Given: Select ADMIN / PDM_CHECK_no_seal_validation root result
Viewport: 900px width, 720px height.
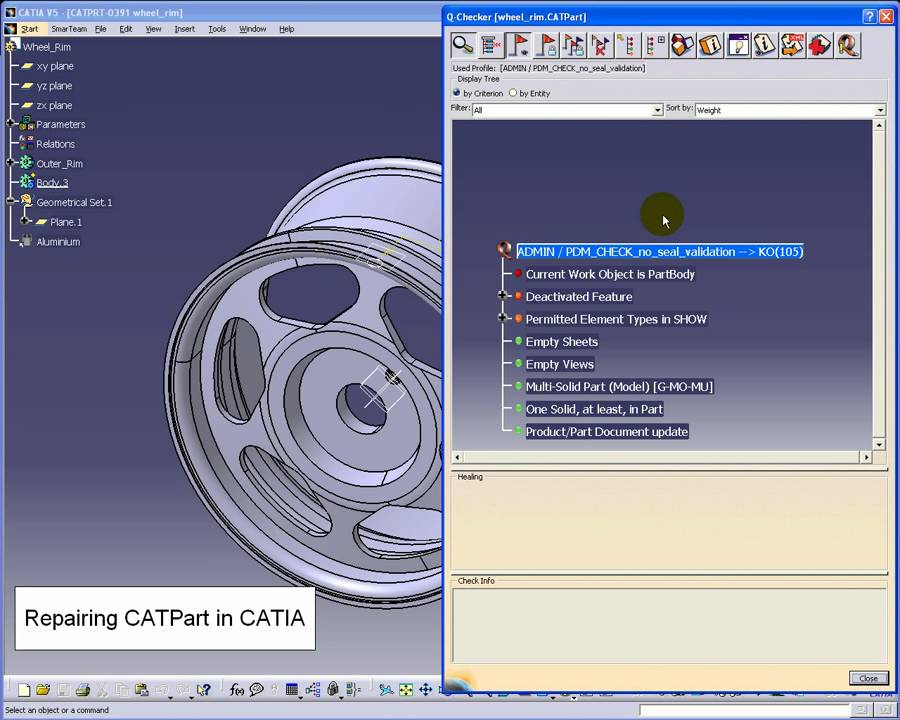Looking at the screenshot, I should coord(660,251).
